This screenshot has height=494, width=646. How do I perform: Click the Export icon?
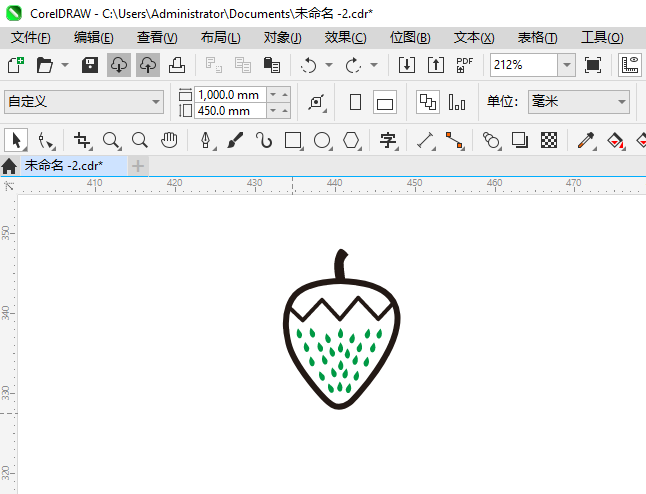point(436,65)
